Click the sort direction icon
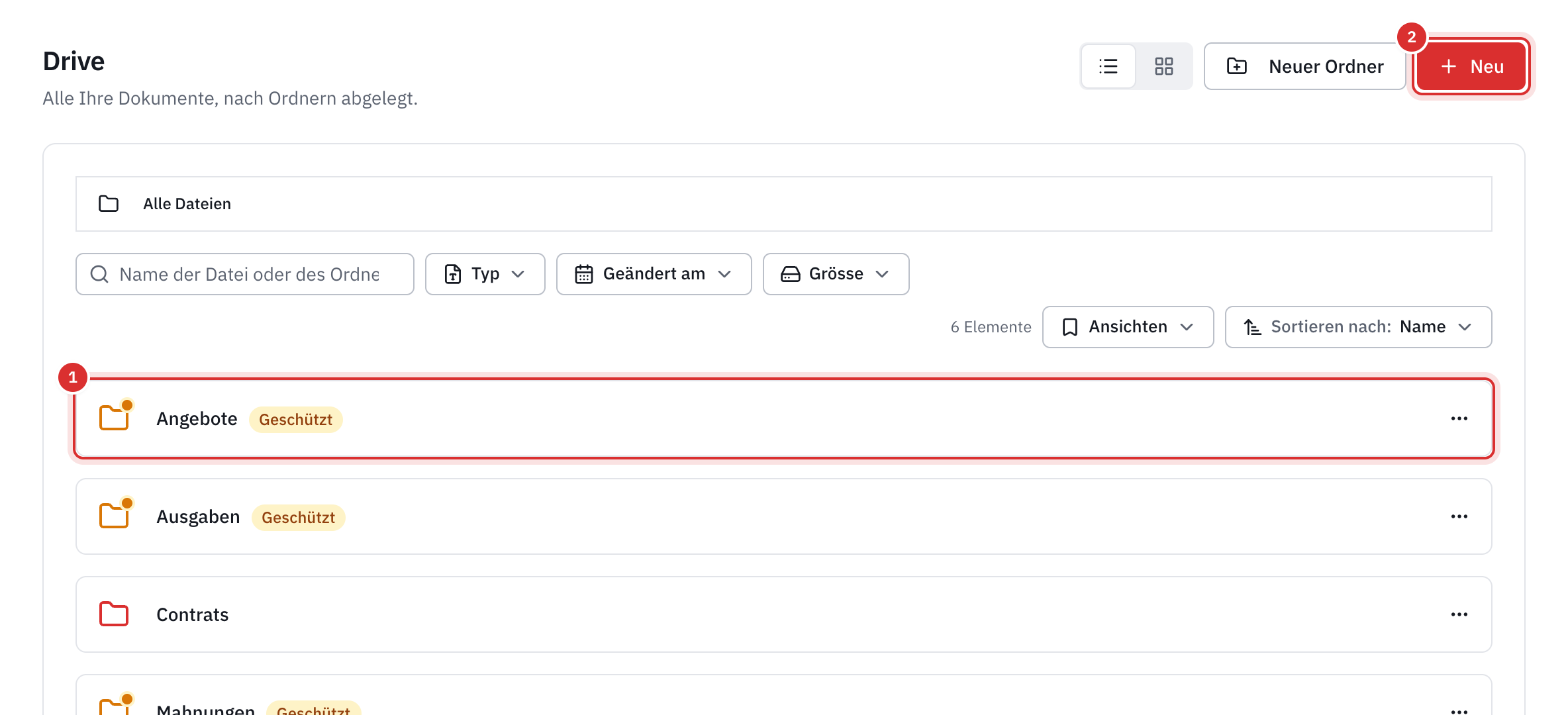 coord(1252,327)
